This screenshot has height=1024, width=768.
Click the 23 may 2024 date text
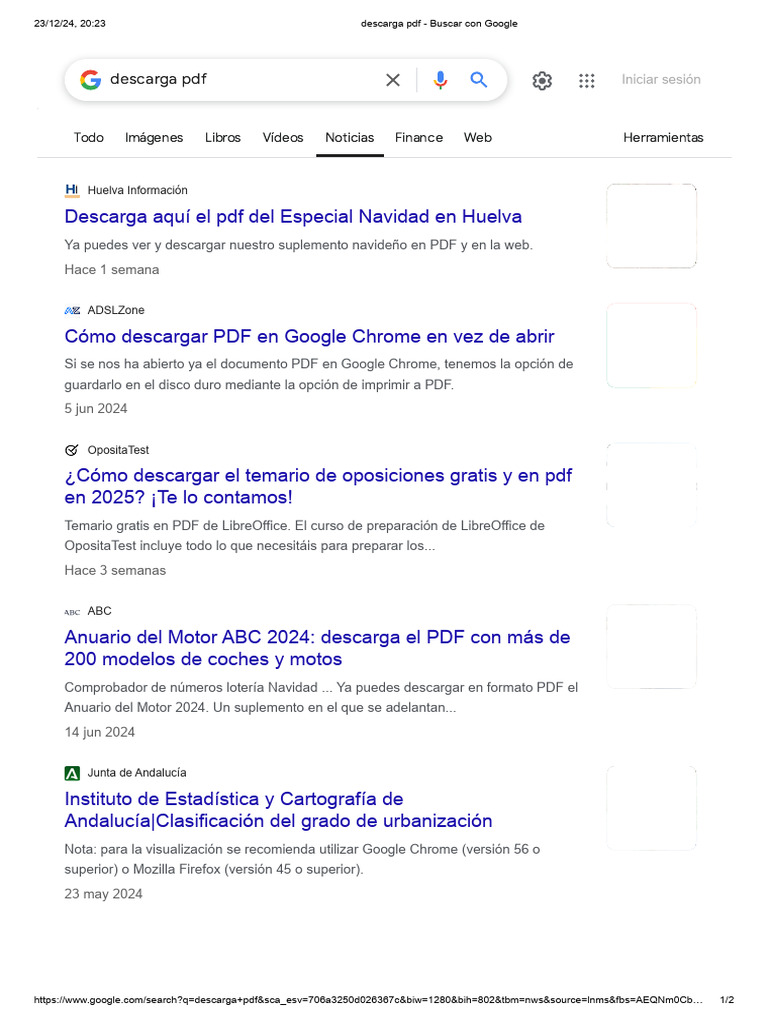click(103, 894)
